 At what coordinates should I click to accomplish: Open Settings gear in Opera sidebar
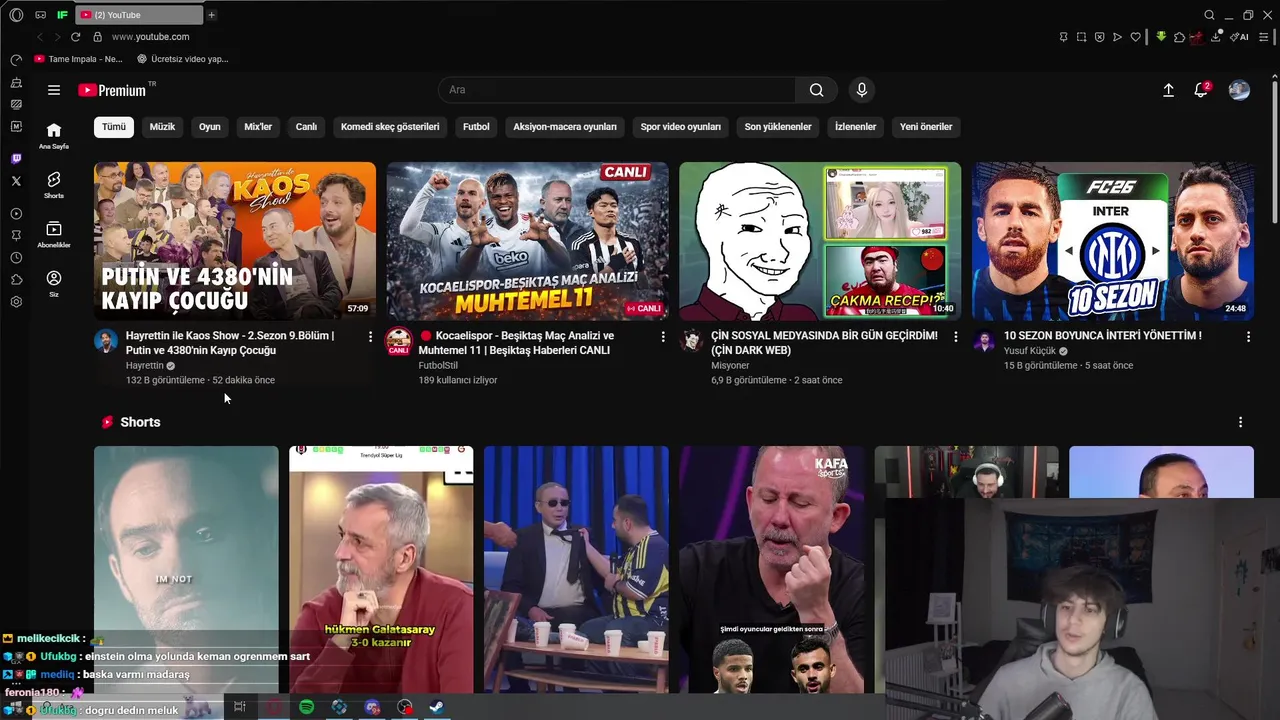pyautogui.click(x=16, y=302)
